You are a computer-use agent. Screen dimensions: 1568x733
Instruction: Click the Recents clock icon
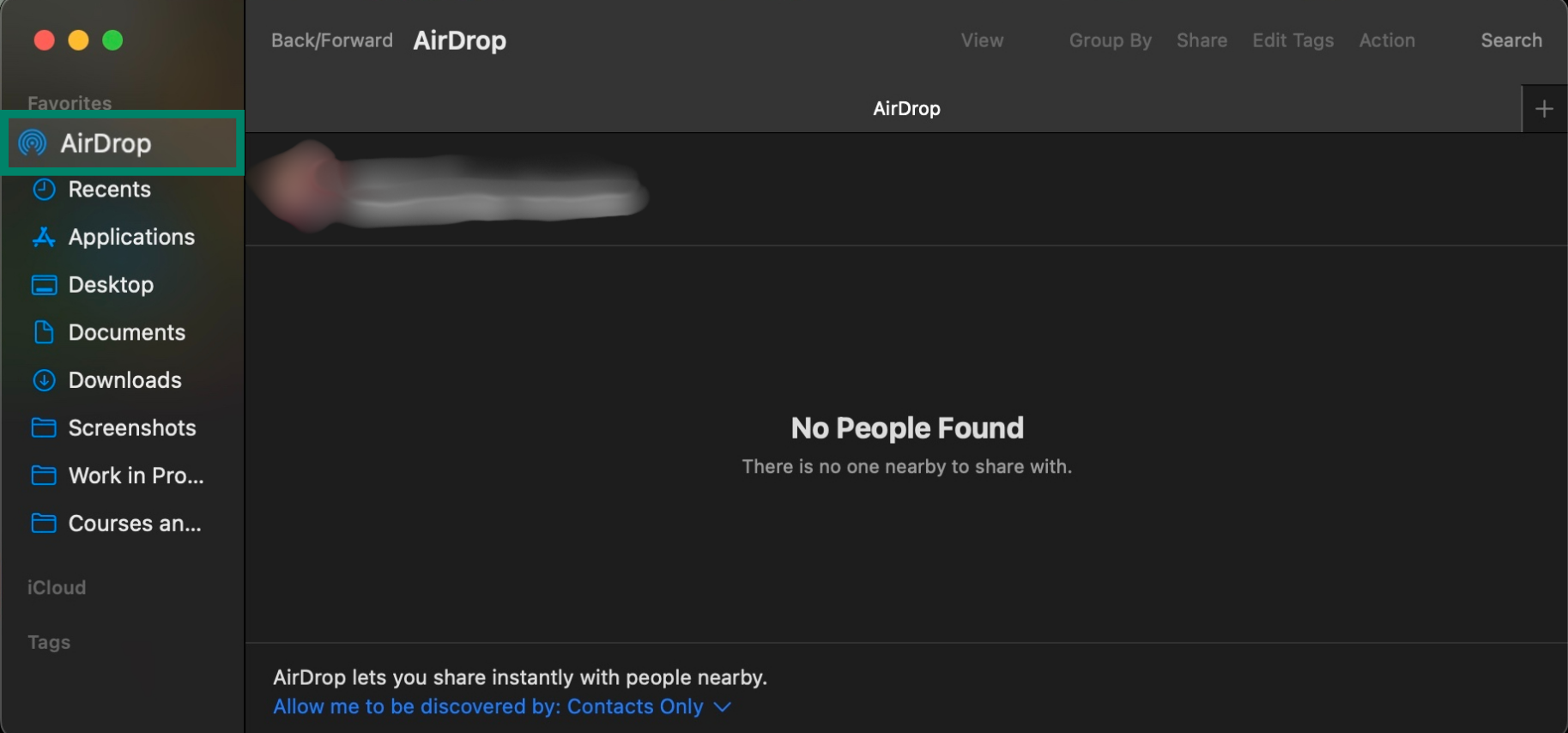pos(44,190)
